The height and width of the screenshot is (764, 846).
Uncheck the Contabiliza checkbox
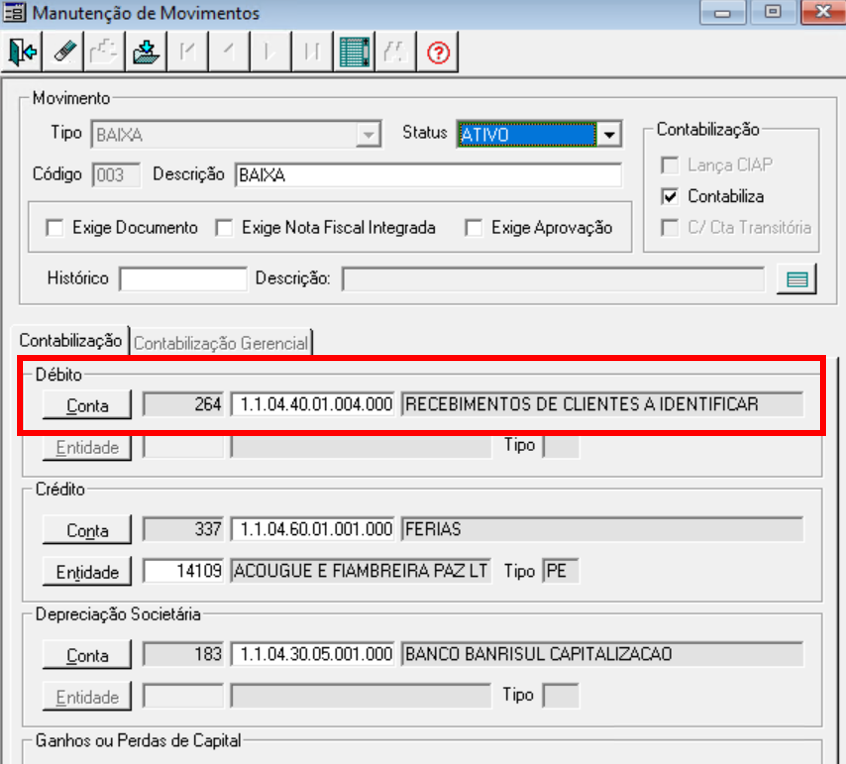pos(670,196)
